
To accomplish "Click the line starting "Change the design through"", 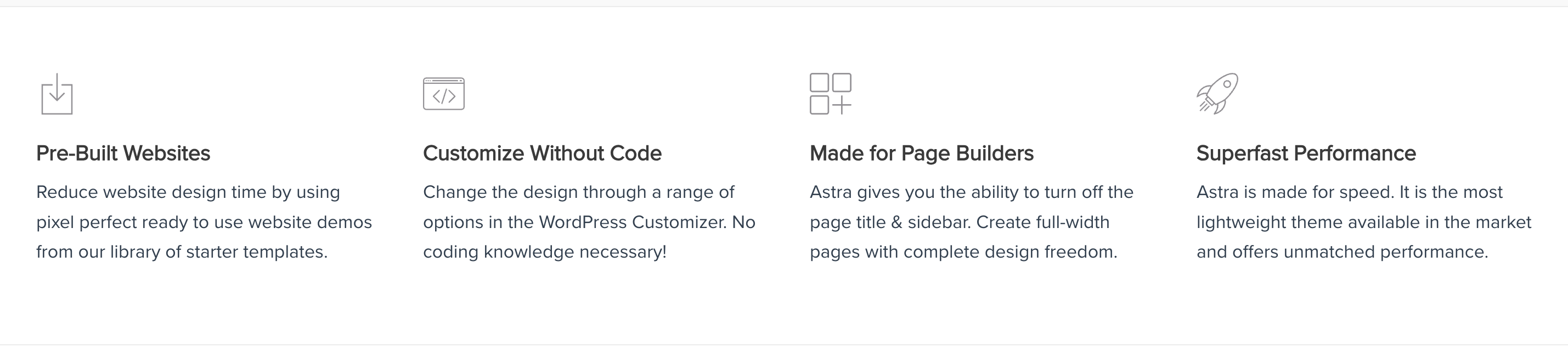I will click(579, 192).
